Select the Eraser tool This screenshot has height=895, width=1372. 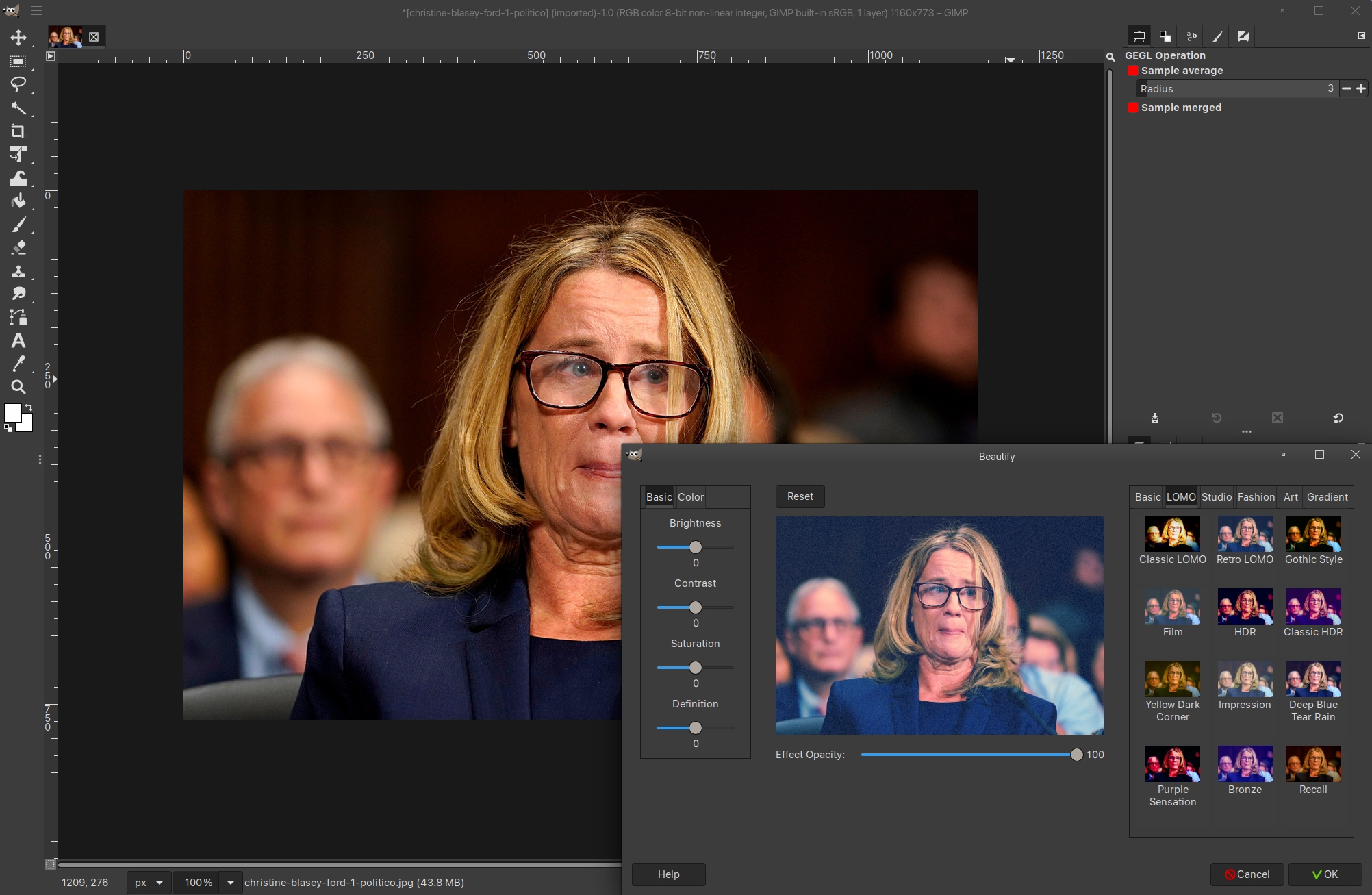tap(18, 247)
